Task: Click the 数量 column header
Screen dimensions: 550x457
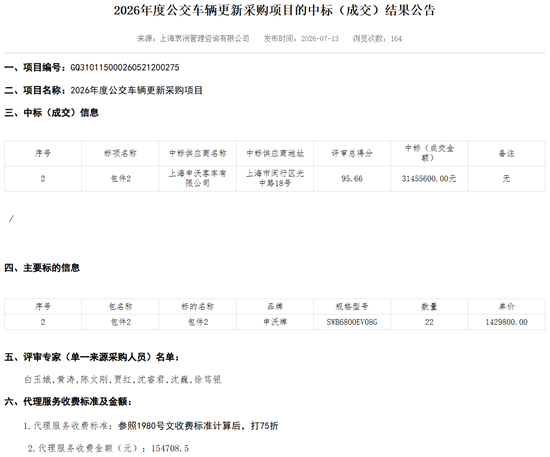Action: click(429, 307)
